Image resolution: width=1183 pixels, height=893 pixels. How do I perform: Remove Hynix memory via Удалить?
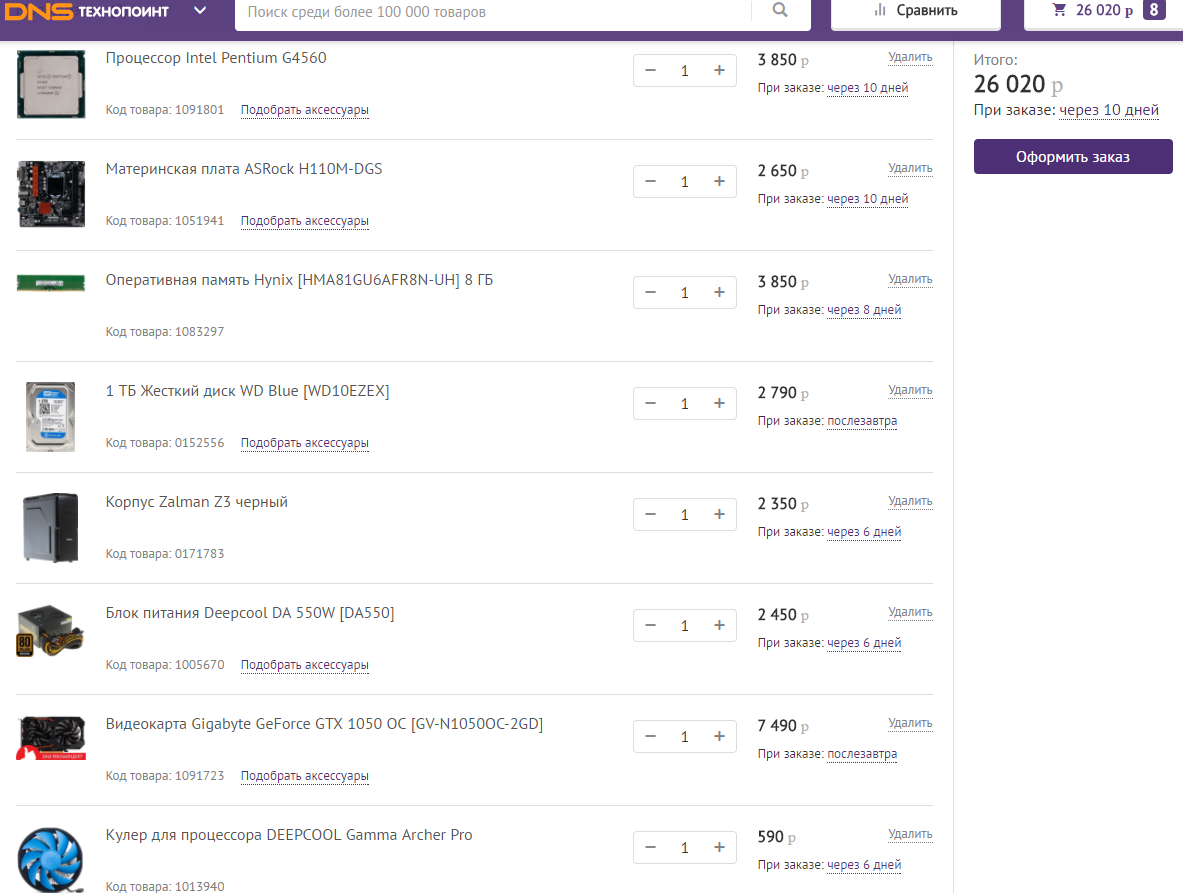pos(910,279)
